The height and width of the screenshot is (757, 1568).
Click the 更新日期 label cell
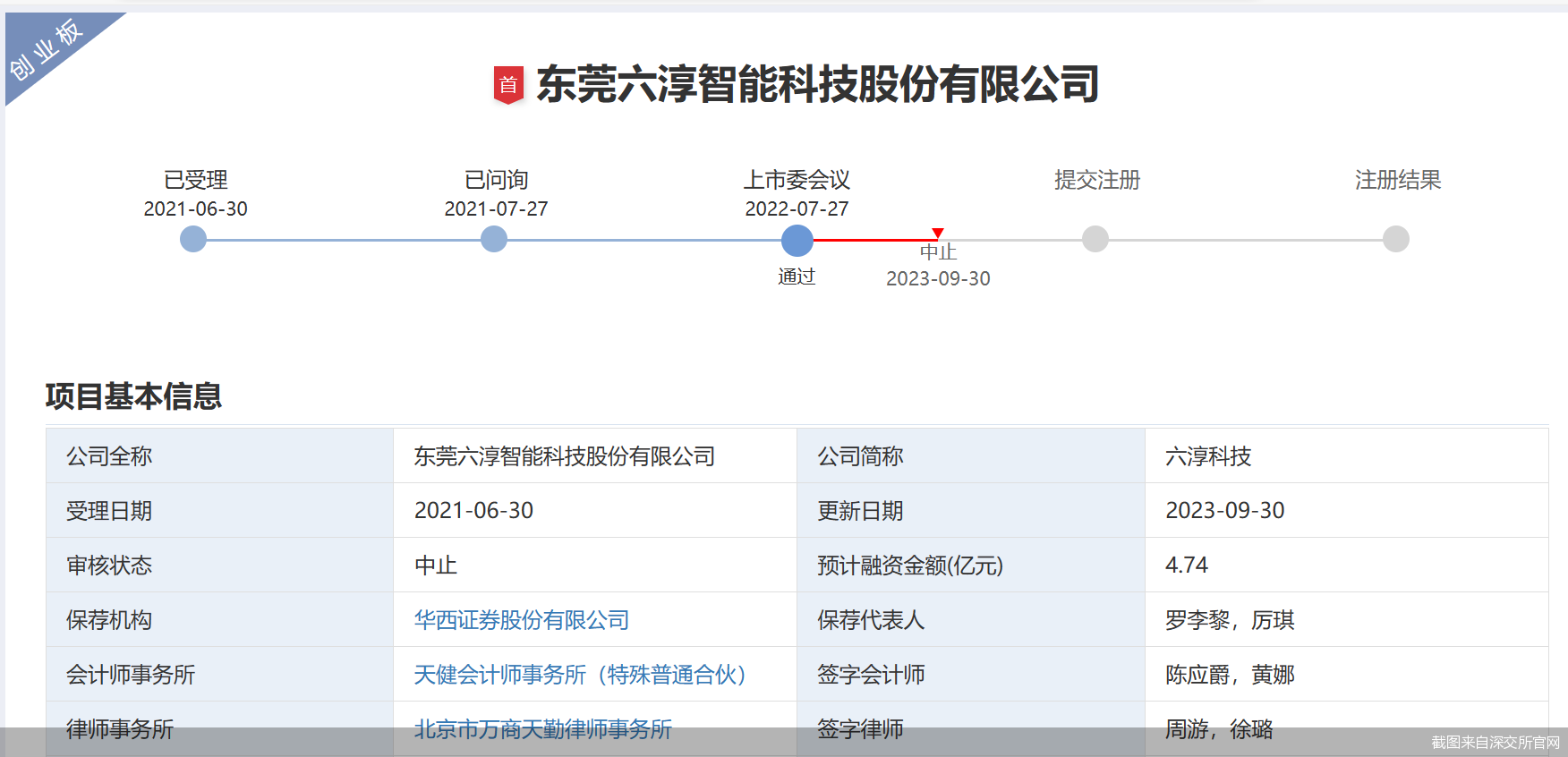point(971,510)
